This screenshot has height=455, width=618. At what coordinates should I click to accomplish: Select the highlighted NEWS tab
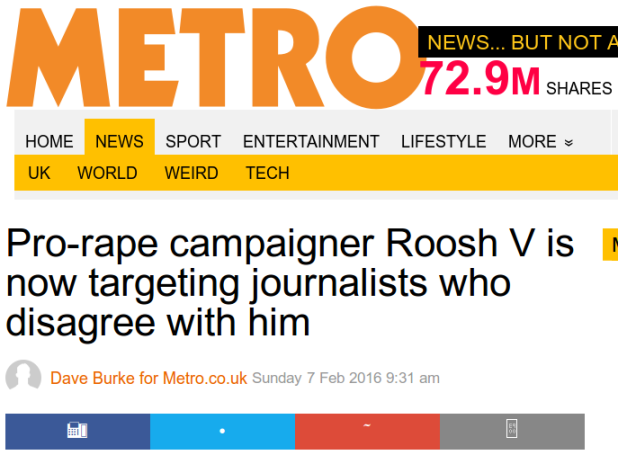(x=119, y=138)
